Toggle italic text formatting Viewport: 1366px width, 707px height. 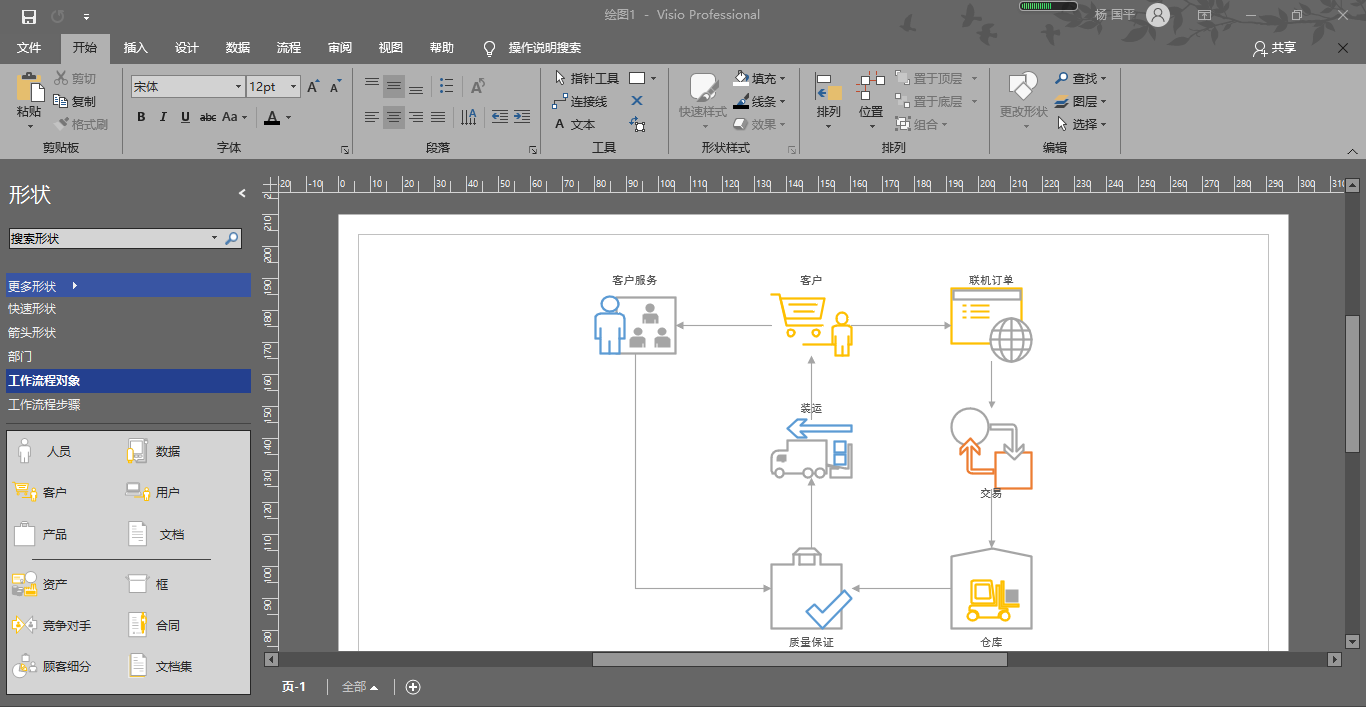click(163, 117)
